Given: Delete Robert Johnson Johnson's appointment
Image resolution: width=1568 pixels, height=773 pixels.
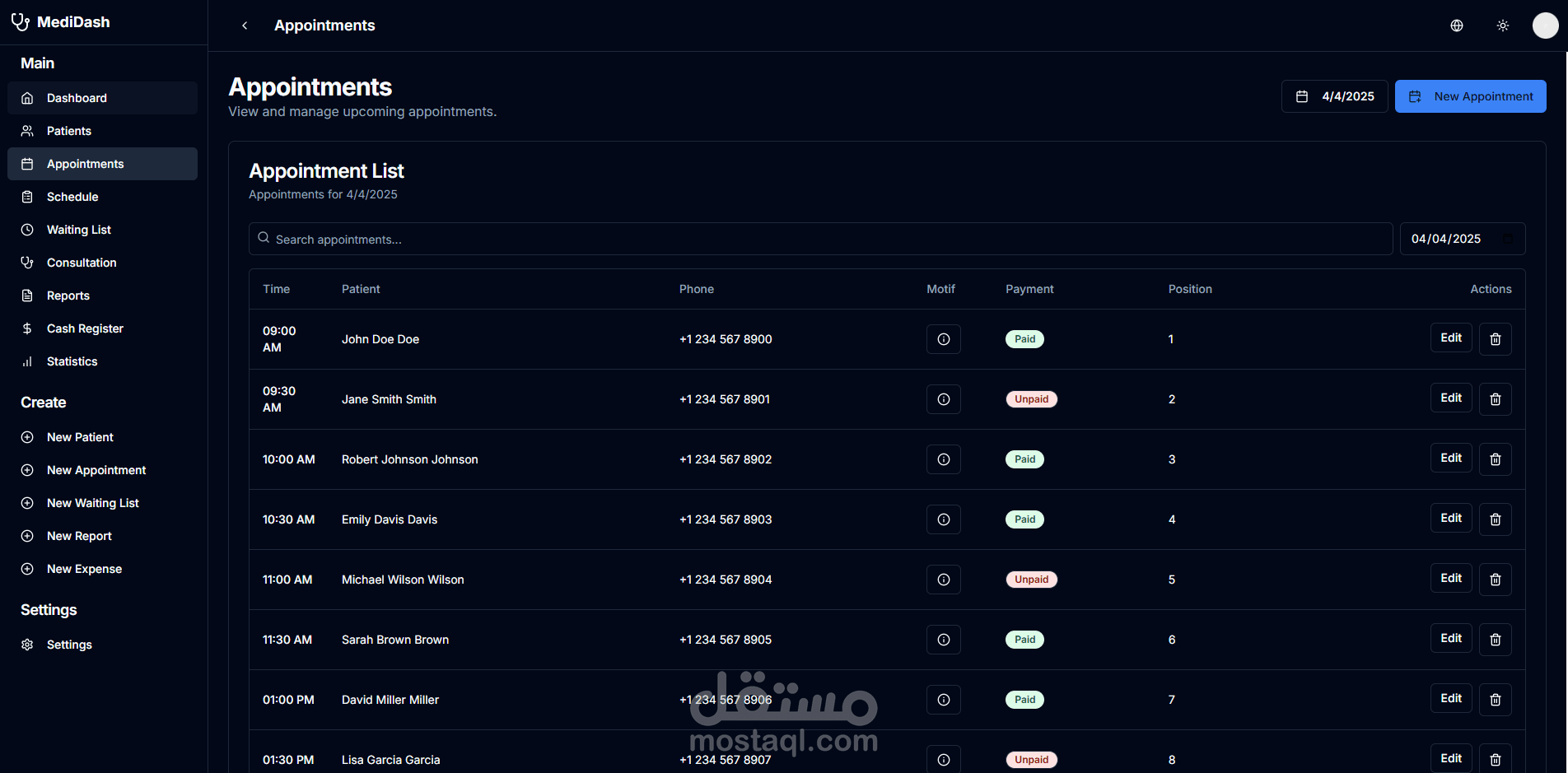Looking at the screenshot, I should [1496, 459].
